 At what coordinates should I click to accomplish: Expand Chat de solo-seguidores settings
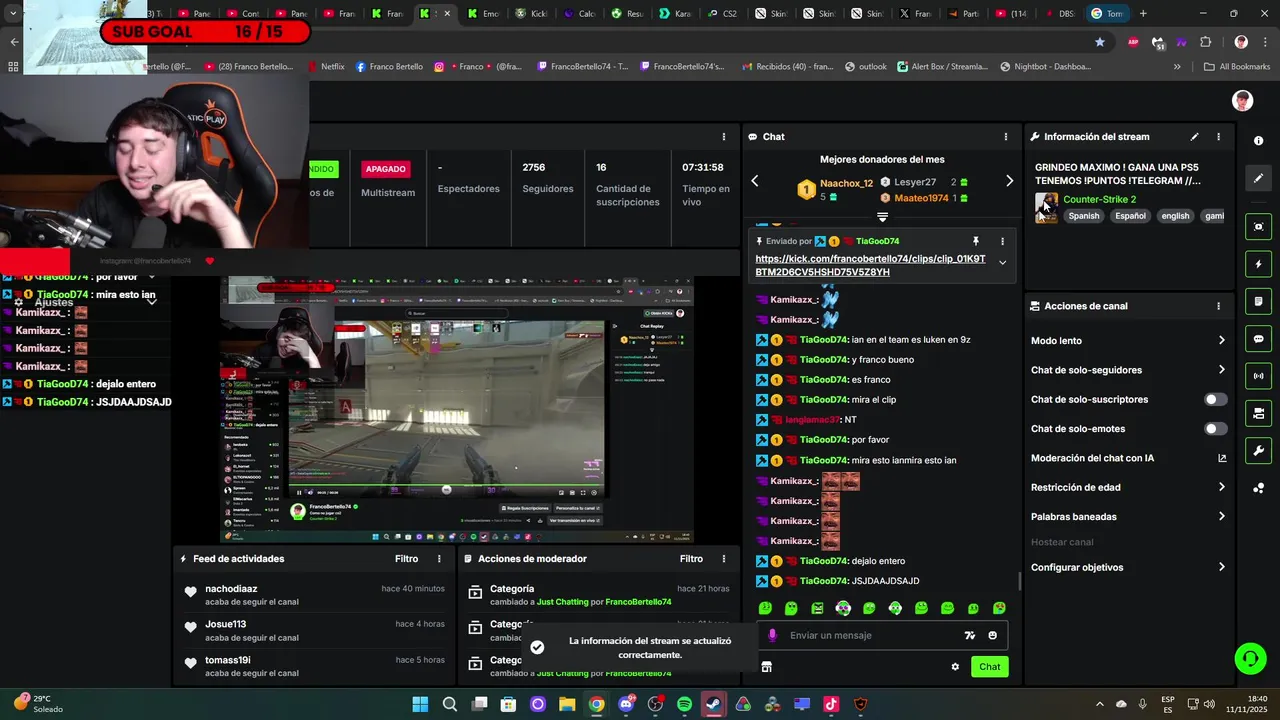[x=1128, y=370]
